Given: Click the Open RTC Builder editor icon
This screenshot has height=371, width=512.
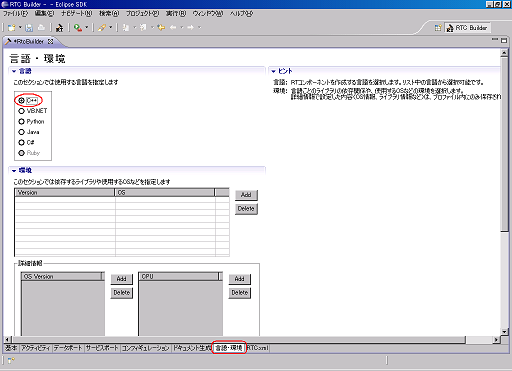Looking at the screenshot, I should pos(60,28).
